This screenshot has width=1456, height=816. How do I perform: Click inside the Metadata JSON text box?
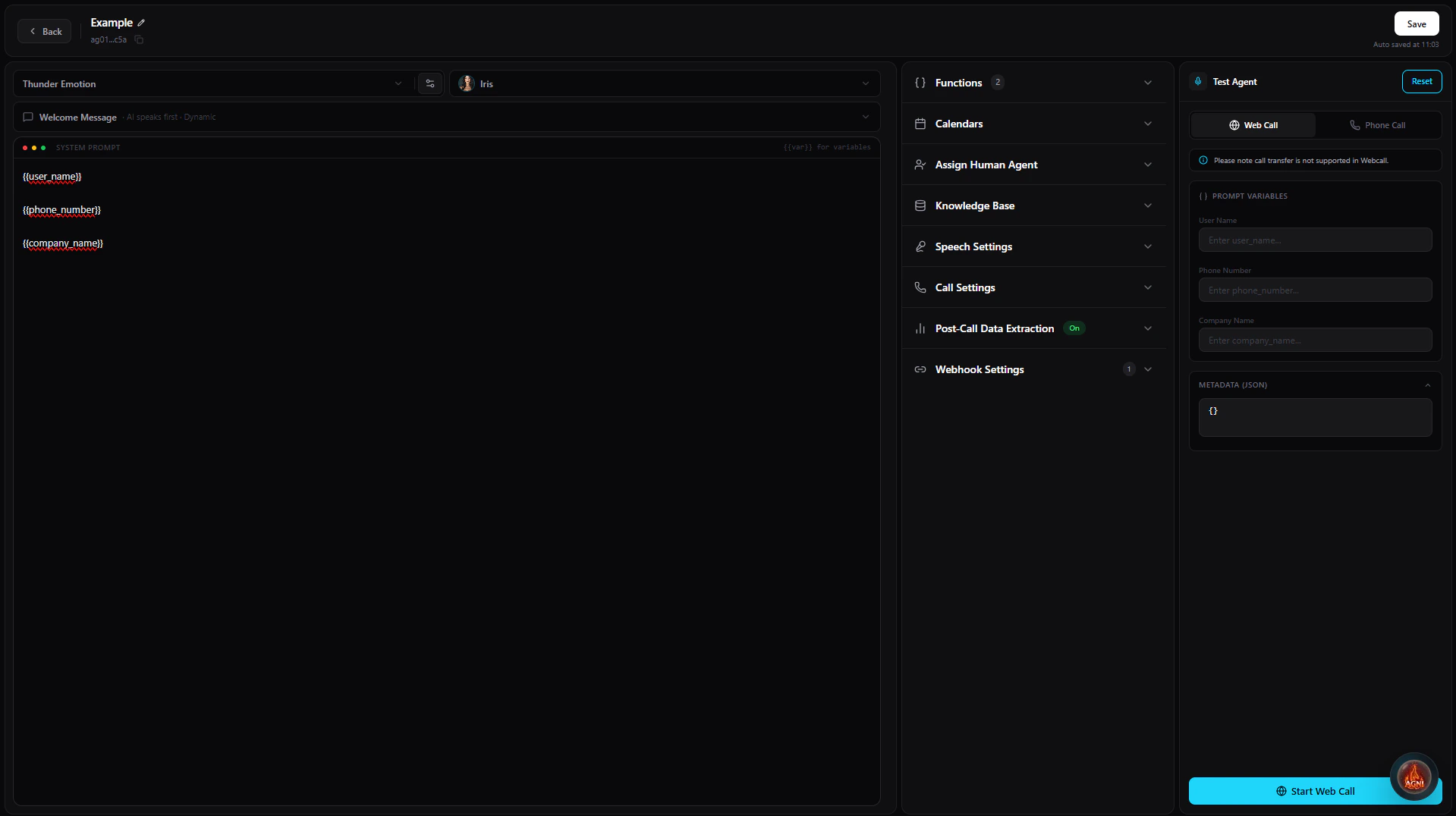(1315, 417)
